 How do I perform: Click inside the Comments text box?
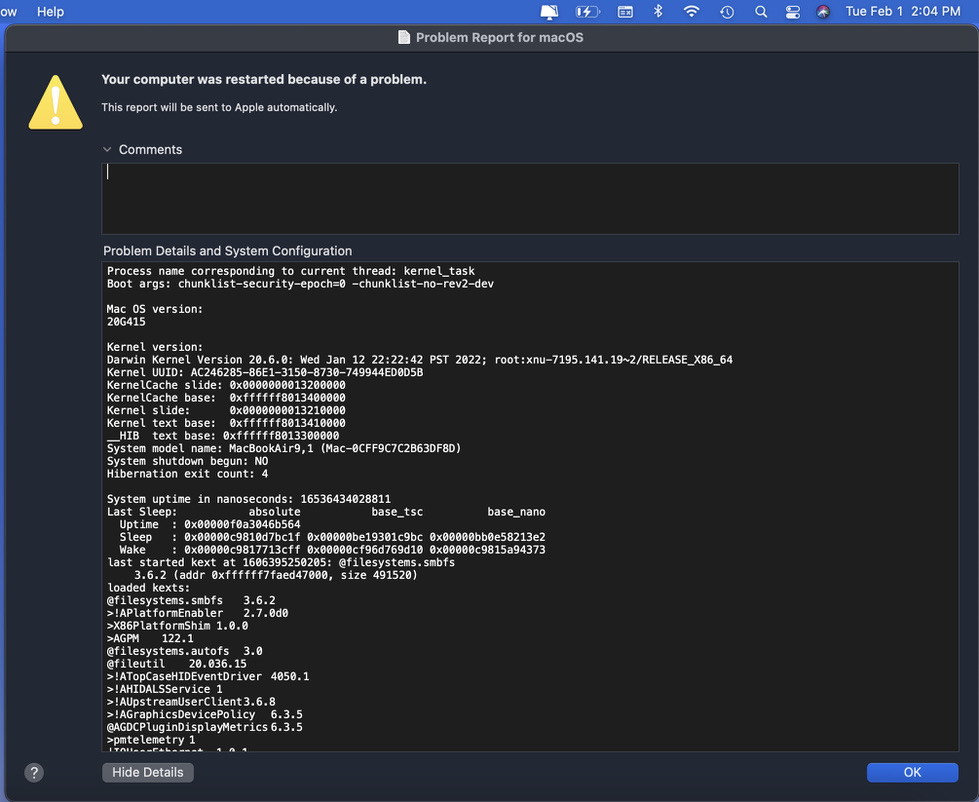point(530,198)
